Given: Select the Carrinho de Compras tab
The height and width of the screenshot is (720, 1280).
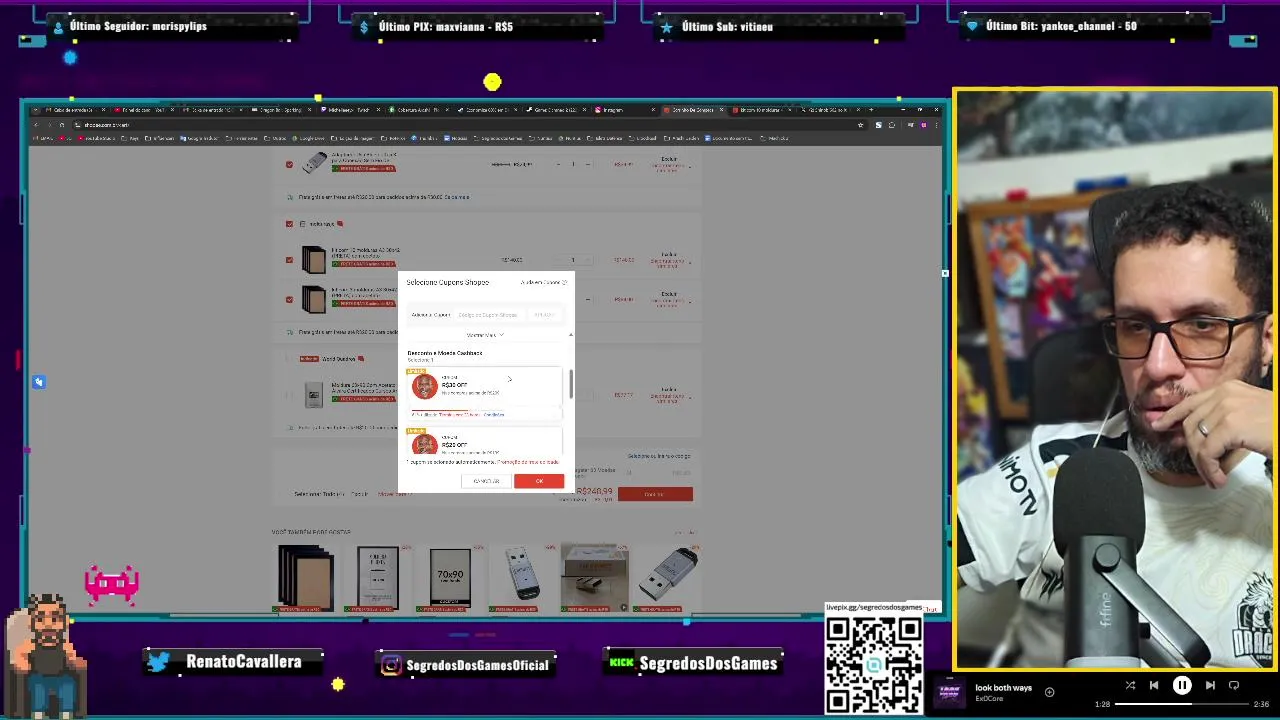Looking at the screenshot, I should coord(692,110).
